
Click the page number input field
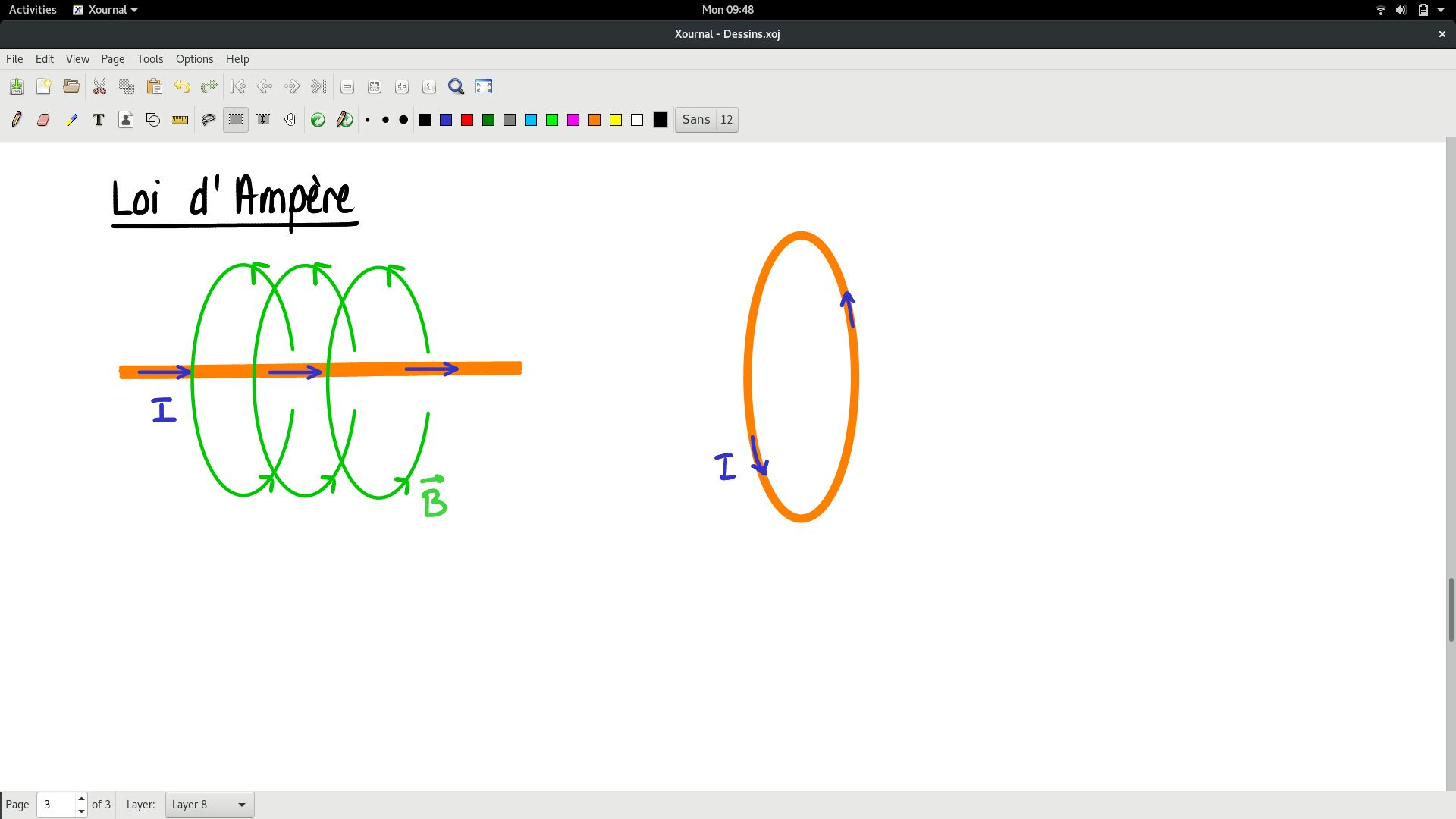coord(56,805)
